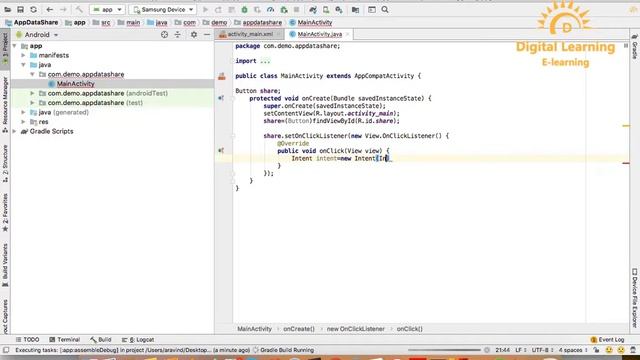Expand com.demo.appdatashare (androidTest) package

tap(32, 93)
